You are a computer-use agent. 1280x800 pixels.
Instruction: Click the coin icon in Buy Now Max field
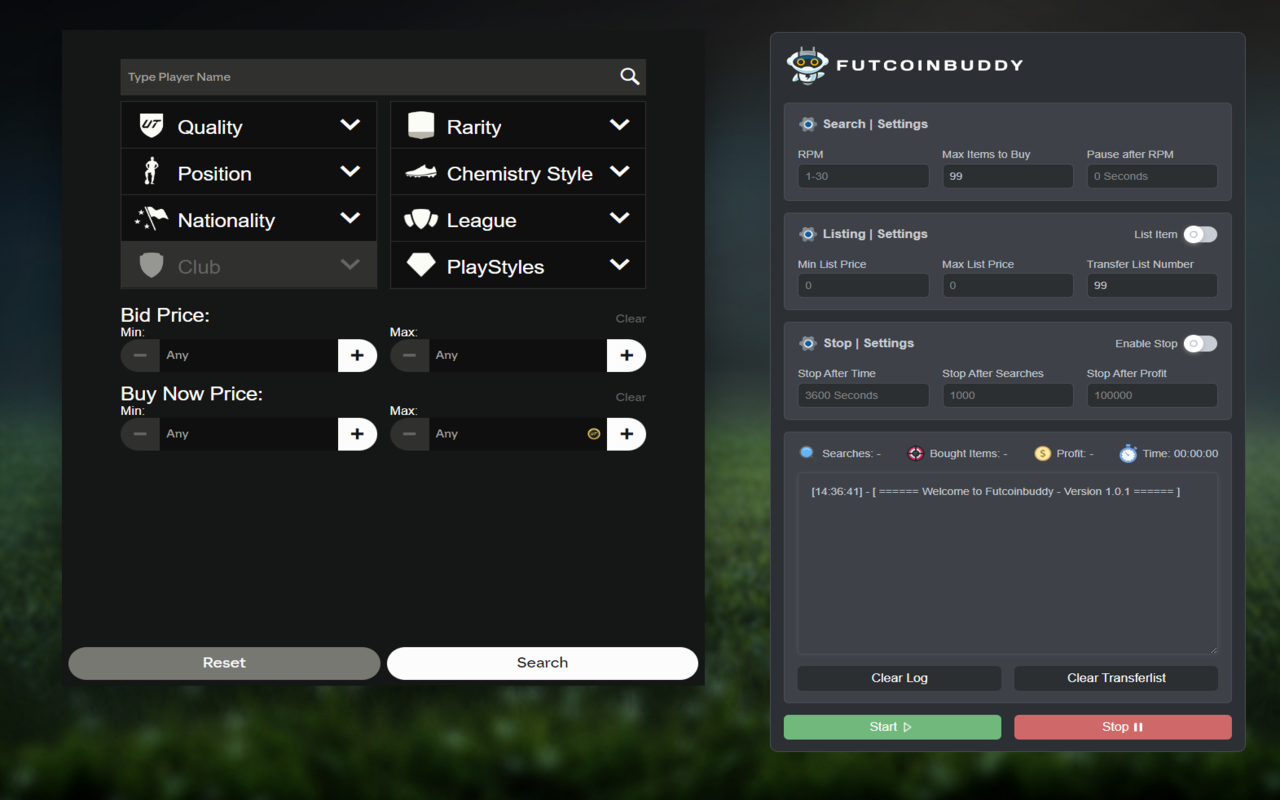click(x=593, y=434)
